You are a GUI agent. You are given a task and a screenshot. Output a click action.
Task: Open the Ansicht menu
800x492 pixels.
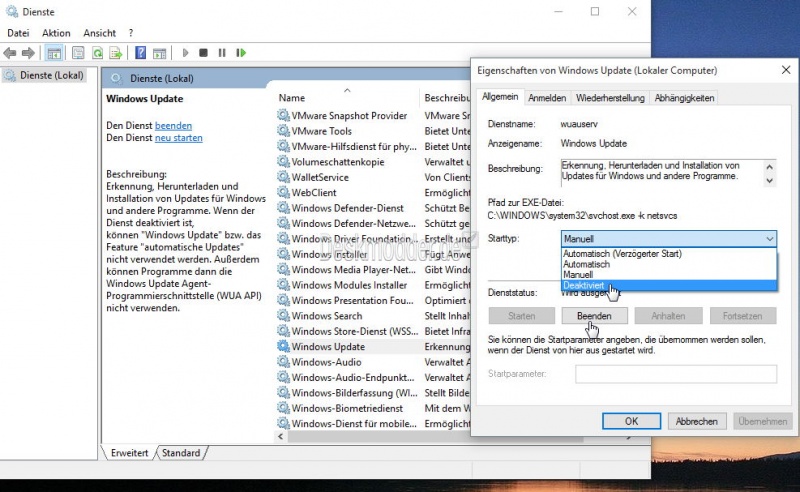tap(99, 33)
